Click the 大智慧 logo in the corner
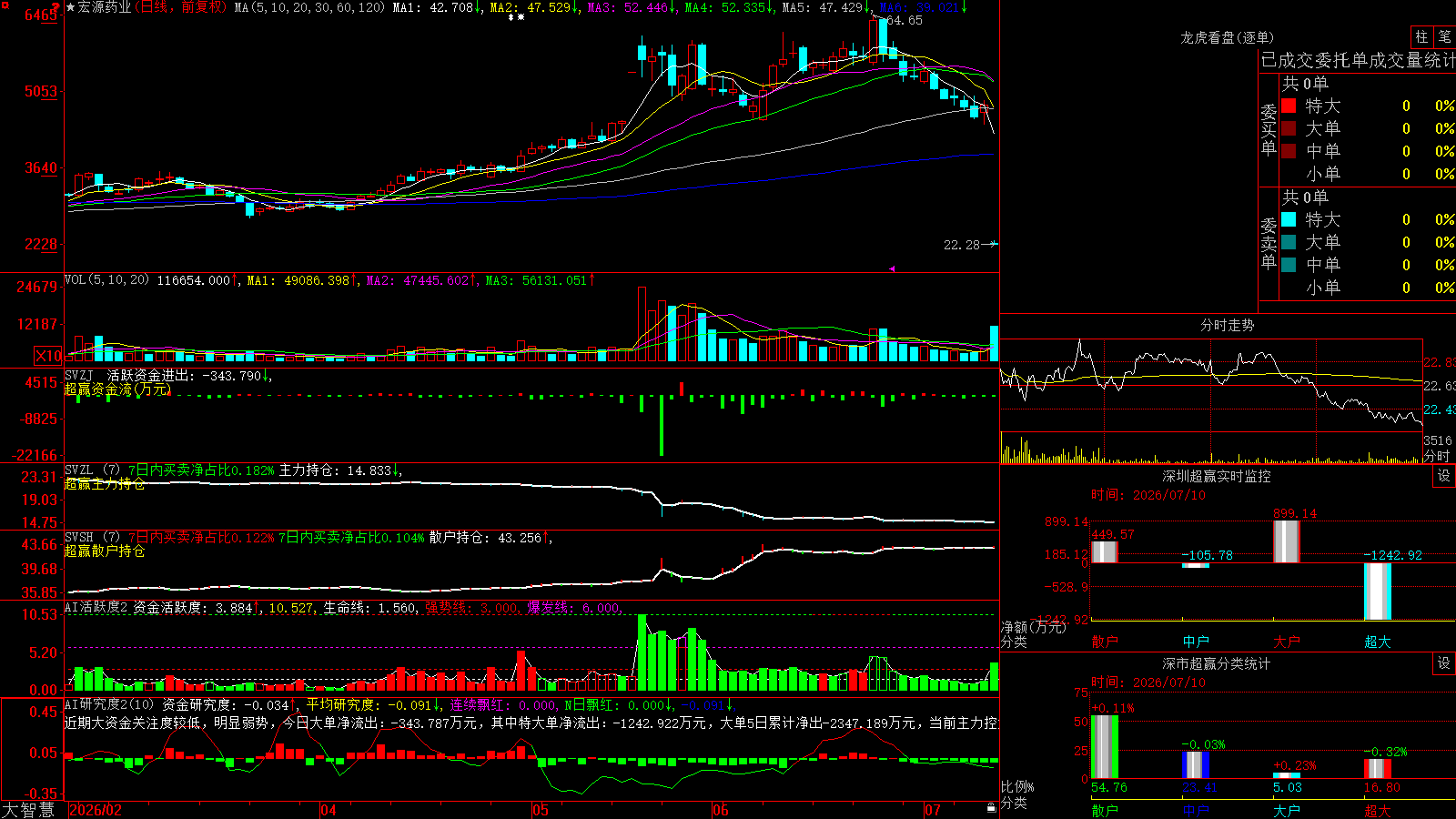This screenshot has width=1456, height=819. (x=28, y=810)
